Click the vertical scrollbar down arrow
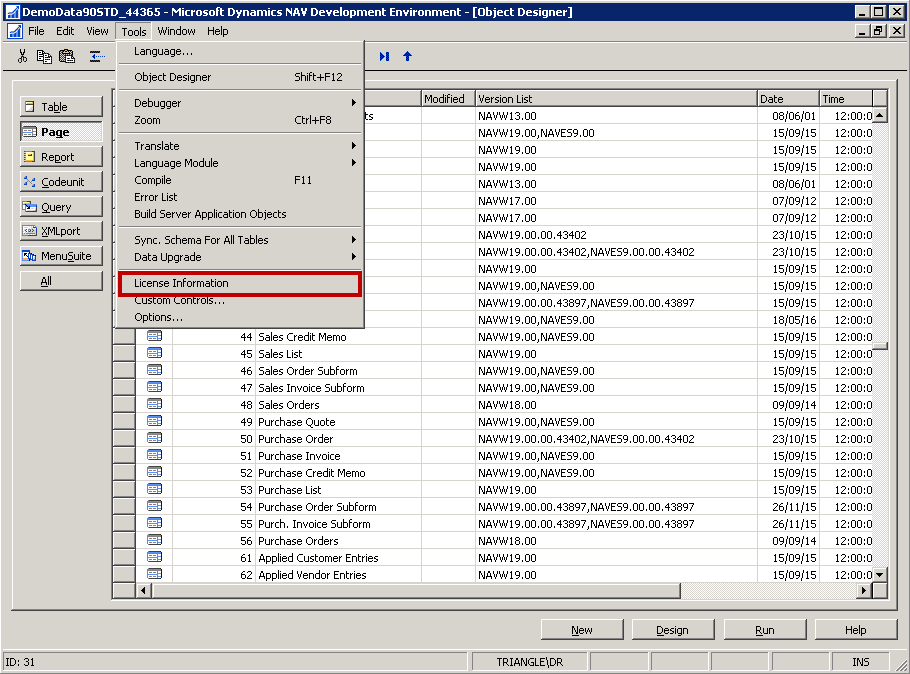Image resolution: width=910 pixels, height=674 pixels. pyautogui.click(x=880, y=575)
